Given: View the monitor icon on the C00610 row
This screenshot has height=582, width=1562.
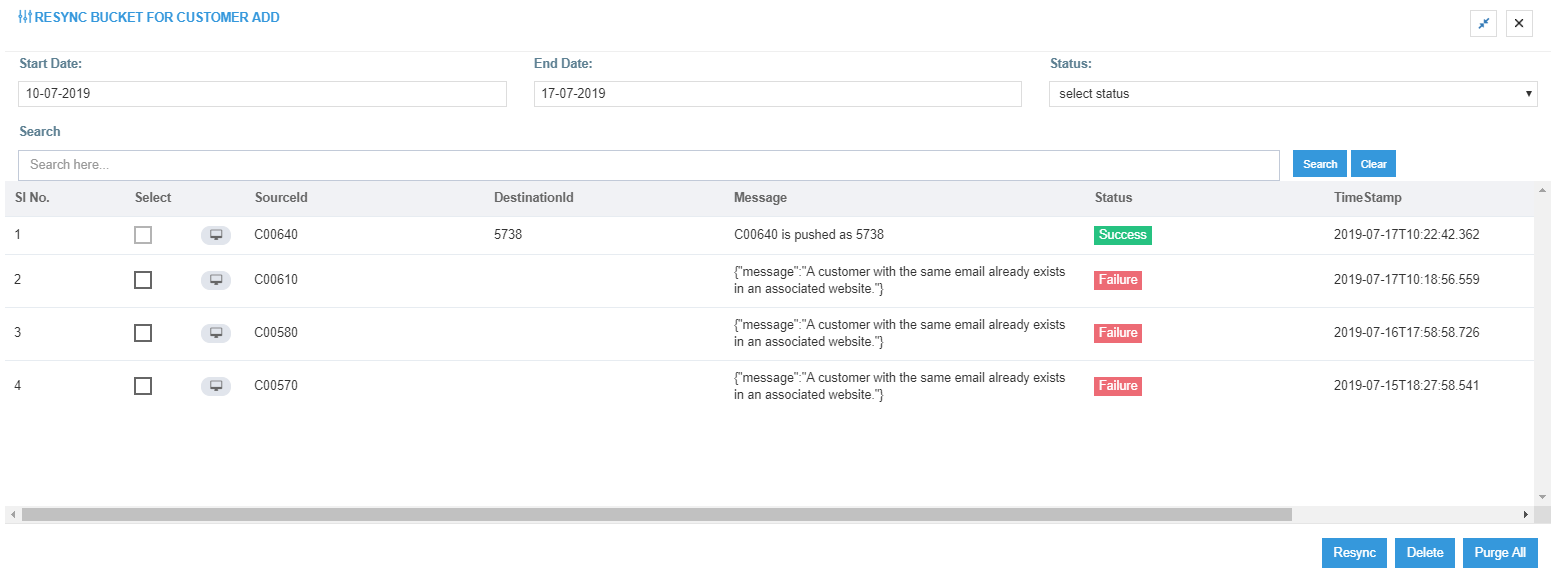Looking at the screenshot, I should 215,280.
